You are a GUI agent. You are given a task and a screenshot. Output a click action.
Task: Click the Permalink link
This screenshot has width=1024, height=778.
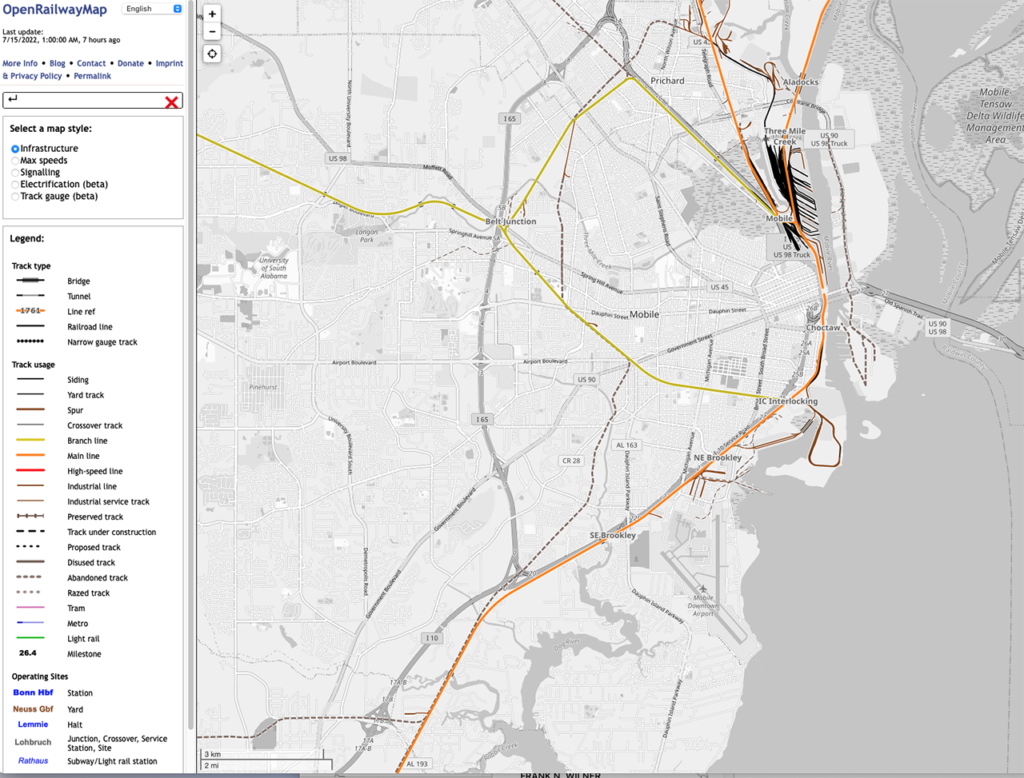coord(92,76)
